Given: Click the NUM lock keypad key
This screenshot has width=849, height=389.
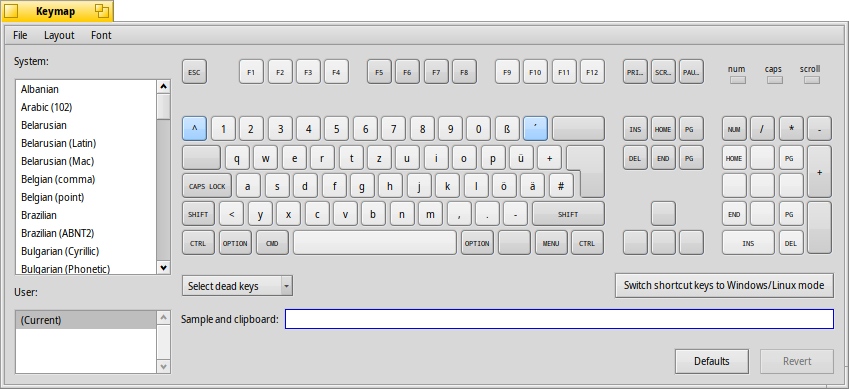Looking at the screenshot, I should coord(734,129).
